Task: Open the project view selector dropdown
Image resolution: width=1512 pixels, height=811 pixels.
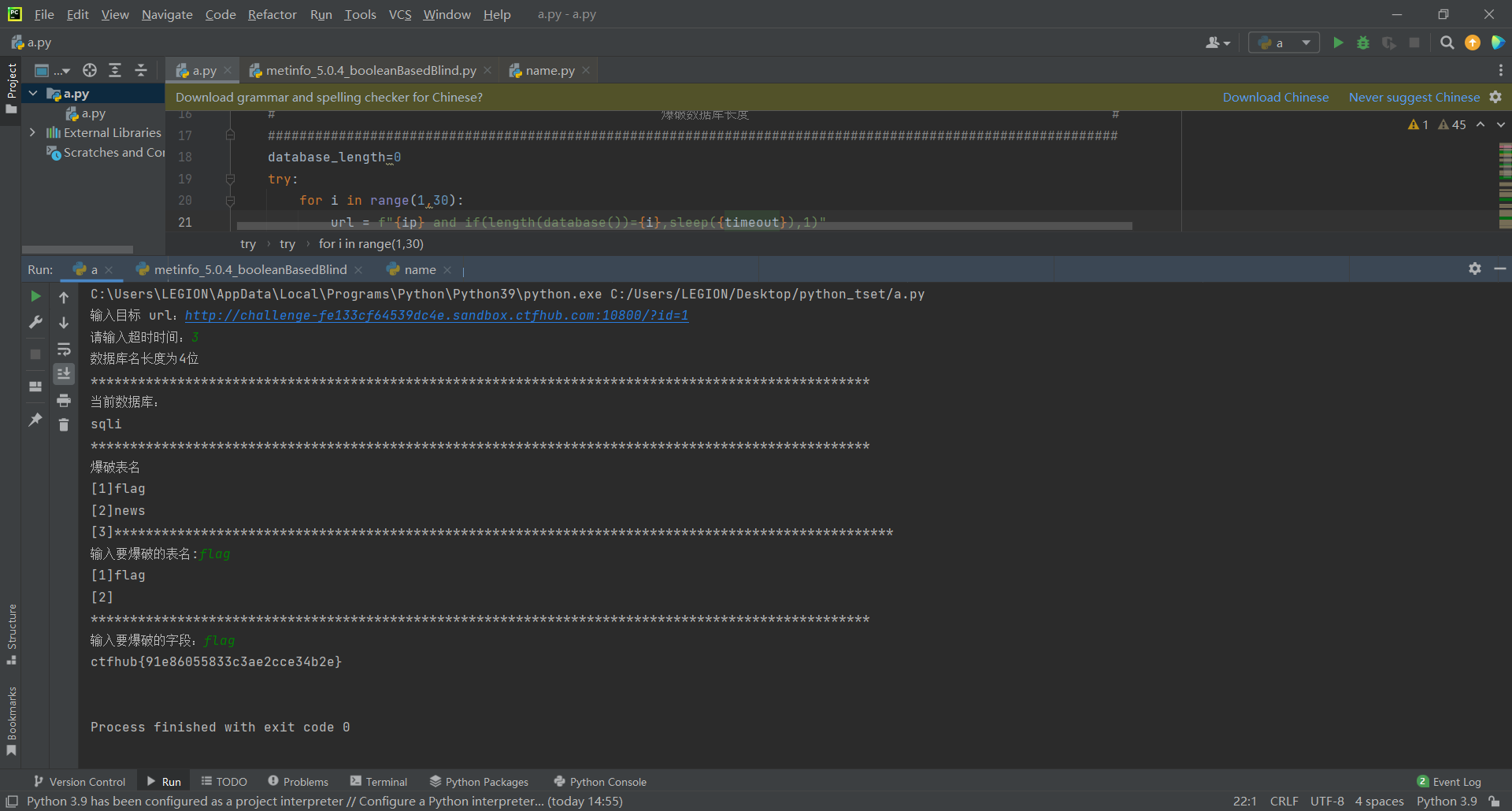Action: tap(53, 70)
